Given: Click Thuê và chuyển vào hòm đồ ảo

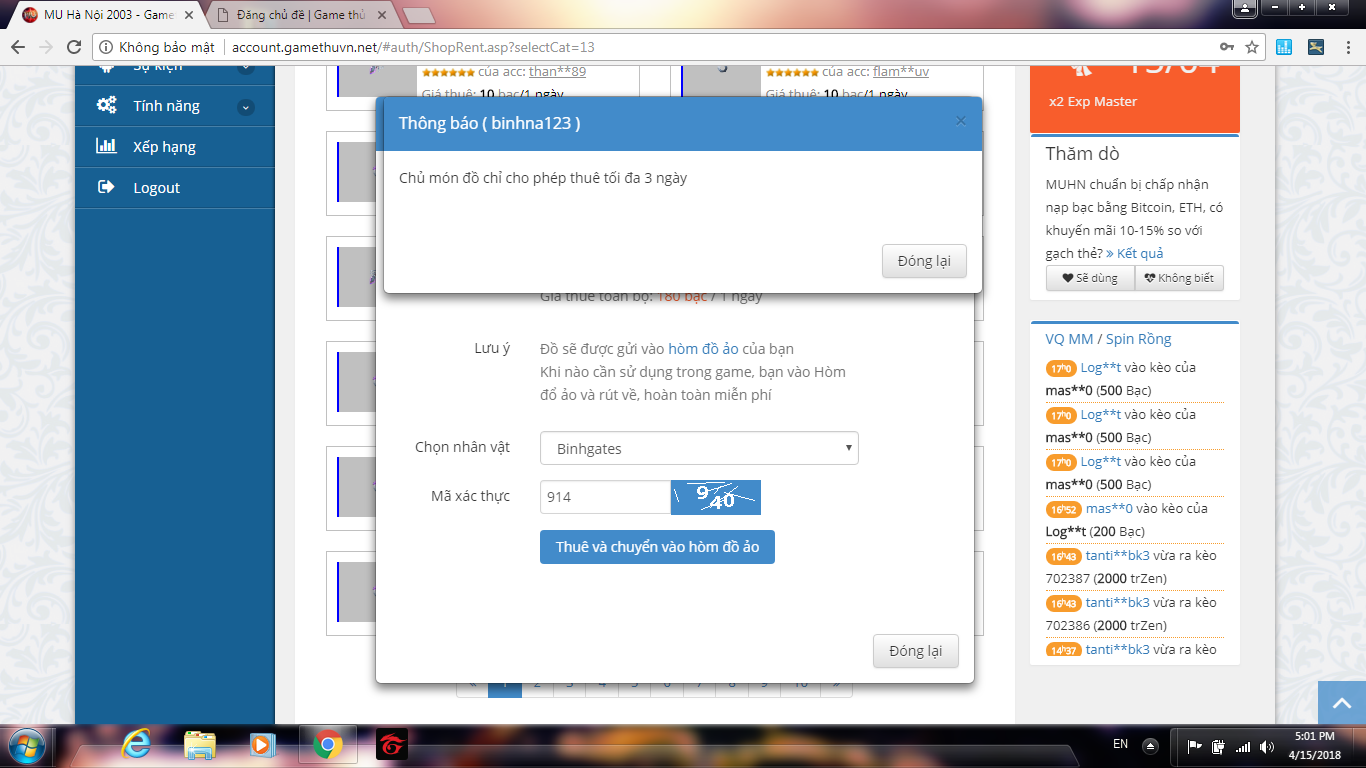Looking at the screenshot, I should click(x=657, y=547).
